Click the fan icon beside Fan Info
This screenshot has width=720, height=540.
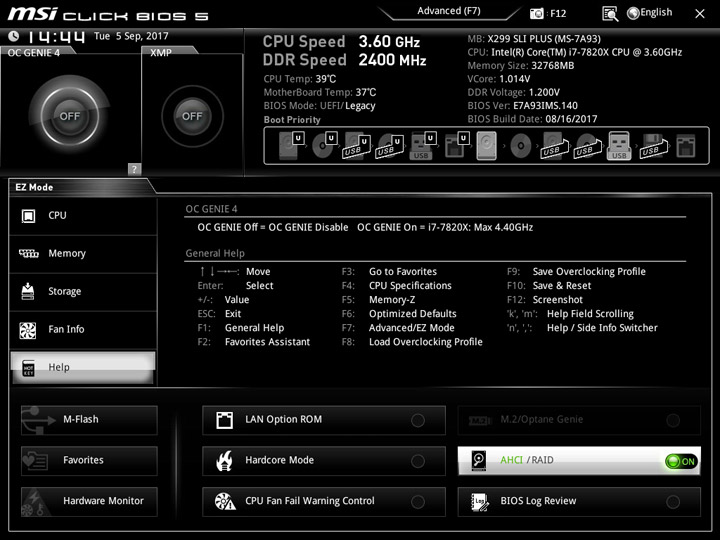[x=28, y=330]
